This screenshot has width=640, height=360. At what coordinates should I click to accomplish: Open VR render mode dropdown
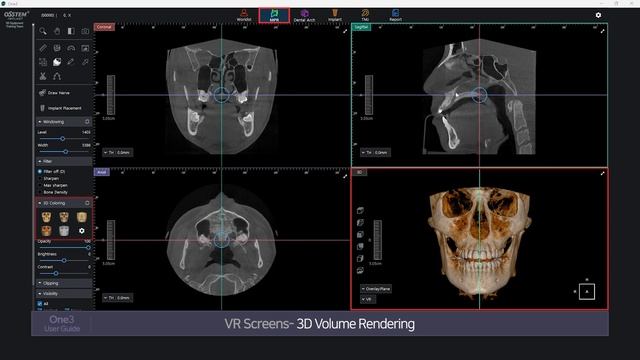point(367,299)
